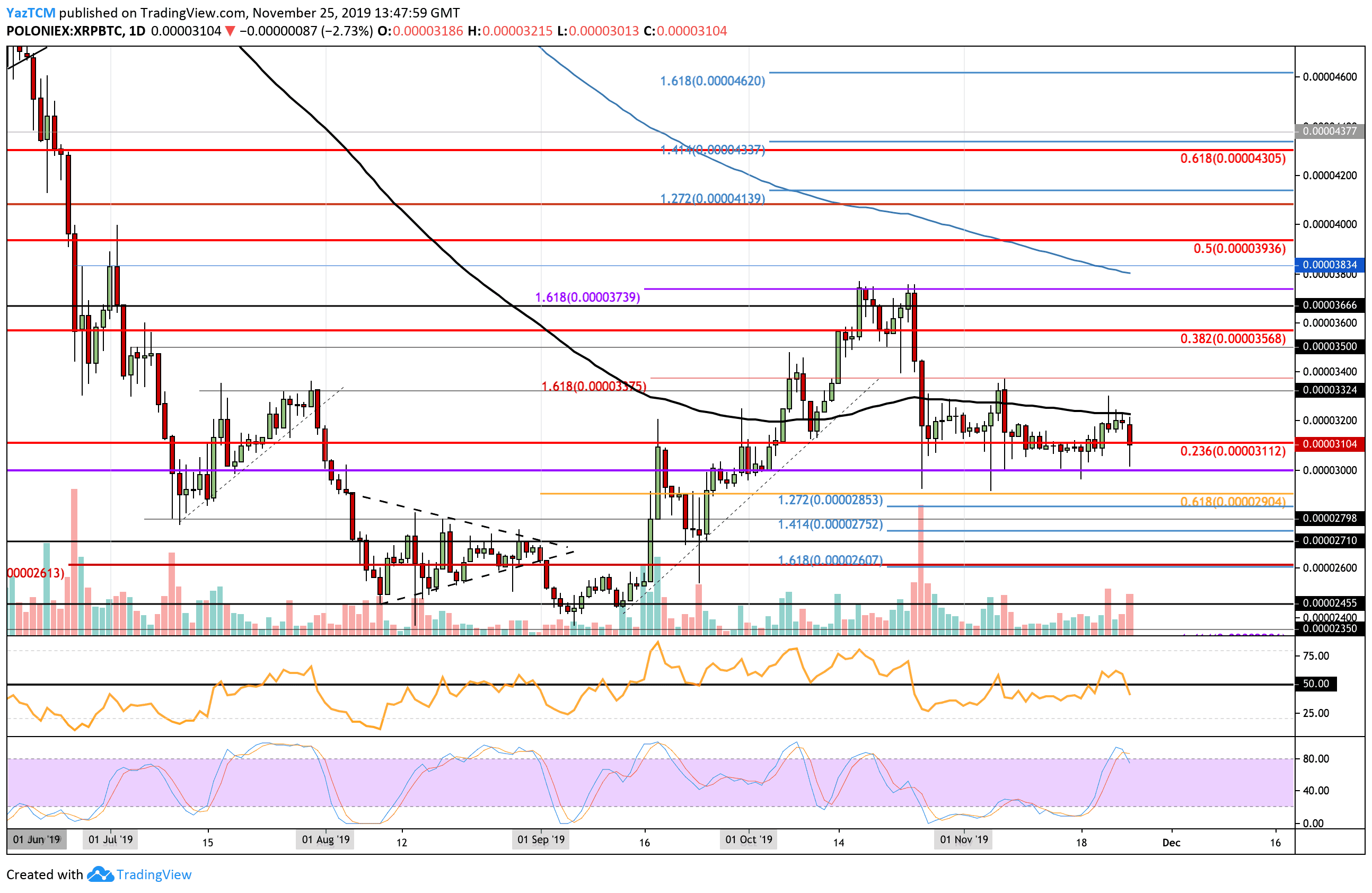Viewport: 1372px width, 893px height.
Task: Select the 01 Jul '19 date marker
Action: (x=111, y=839)
